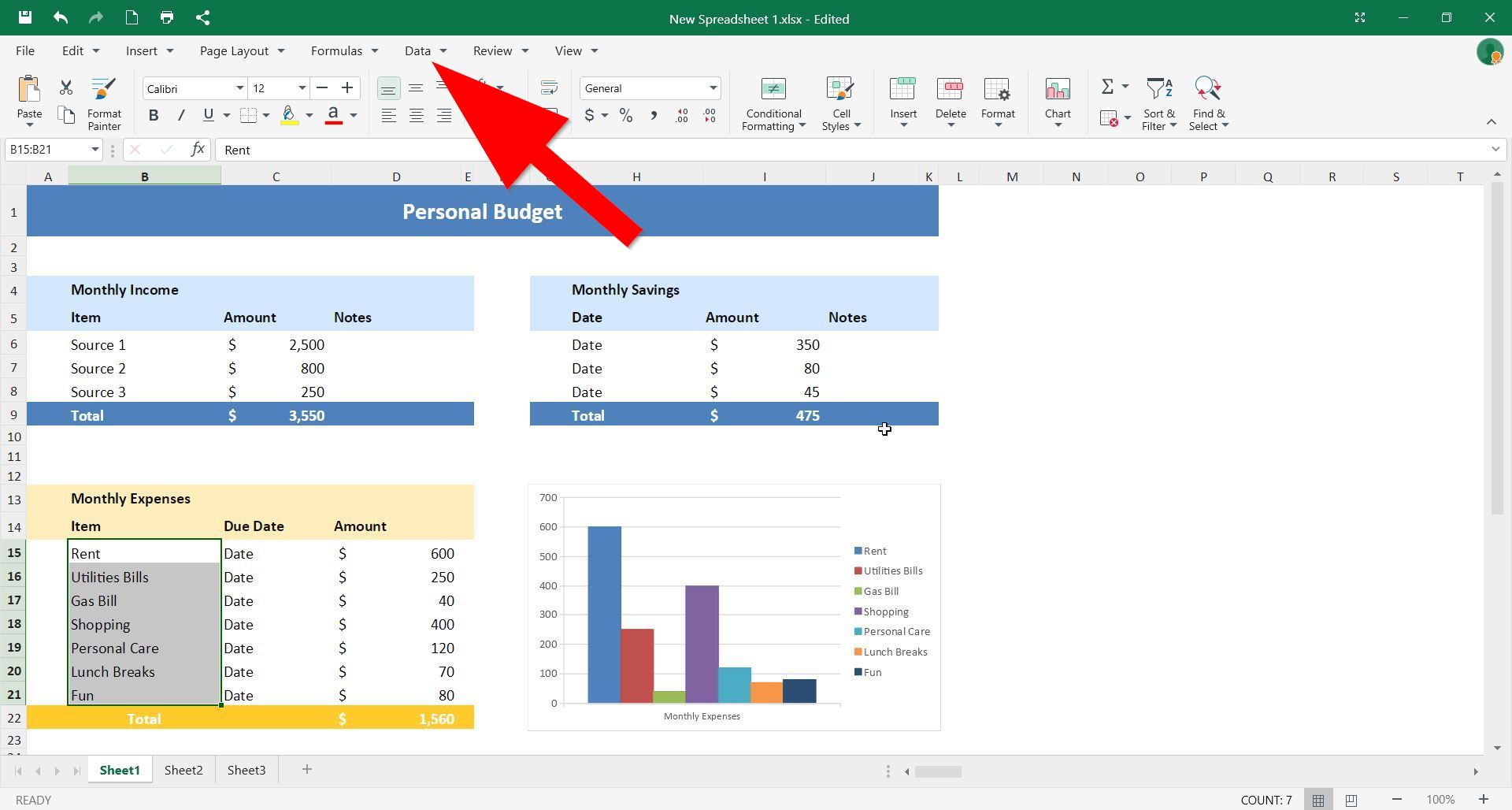Toggle wrap text
The width and height of the screenshot is (1512, 810).
click(x=549, y=87)
